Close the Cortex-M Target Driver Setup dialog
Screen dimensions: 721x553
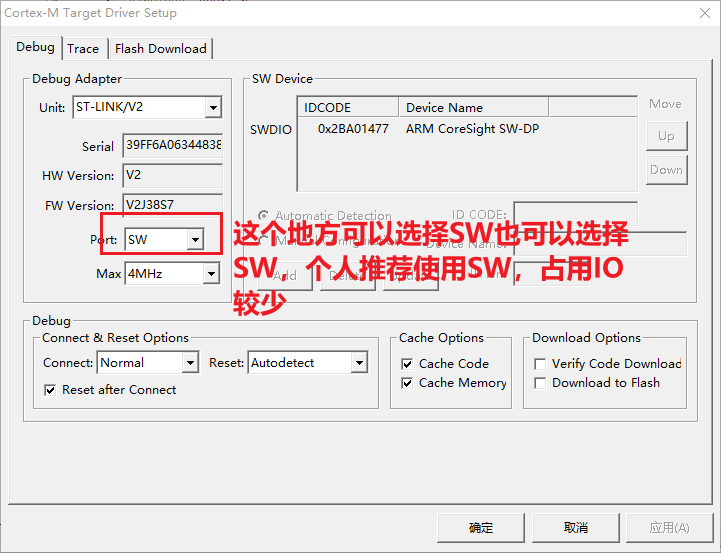coord(705,13)
